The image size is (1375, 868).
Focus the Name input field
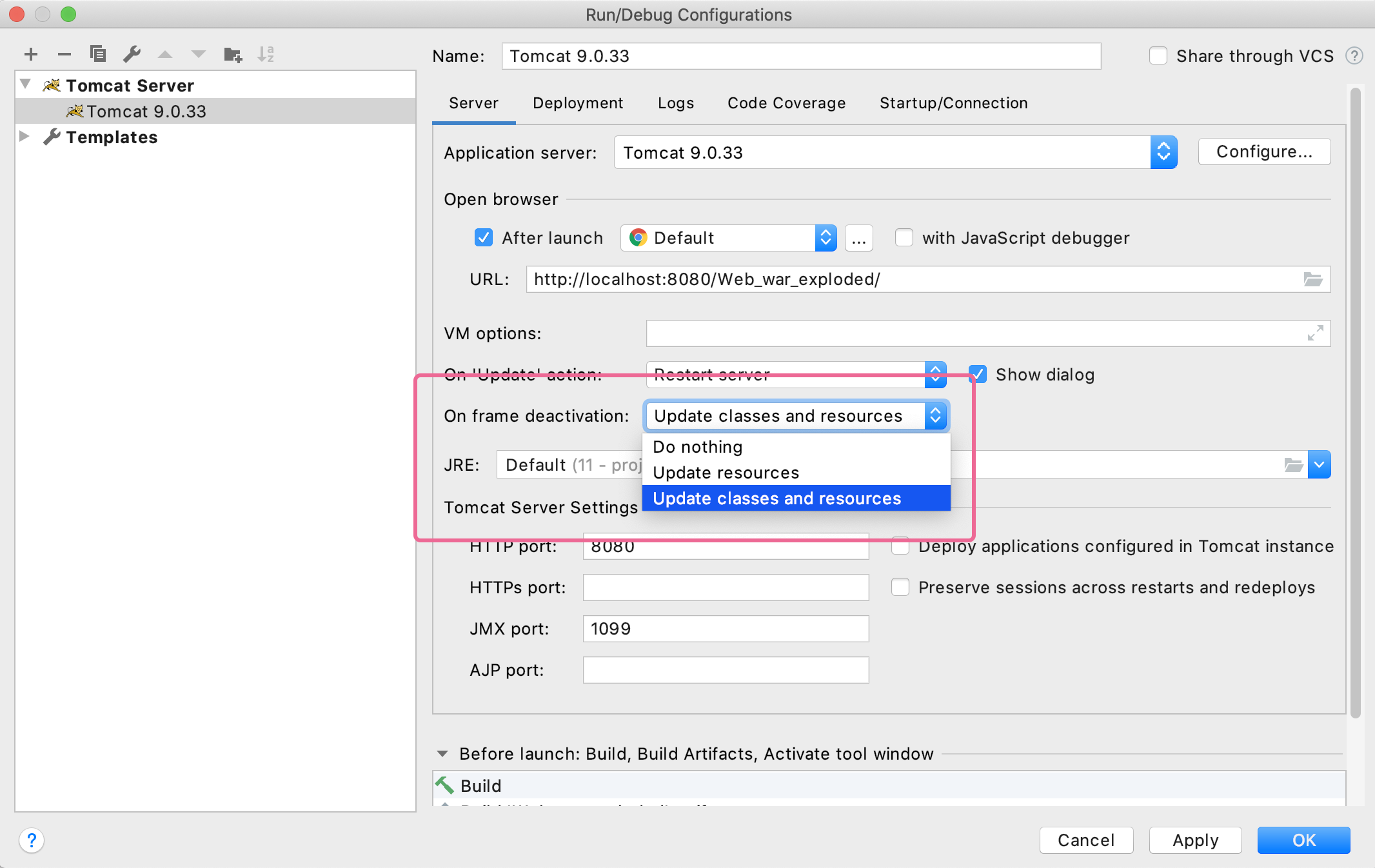(x=801, y=56)
